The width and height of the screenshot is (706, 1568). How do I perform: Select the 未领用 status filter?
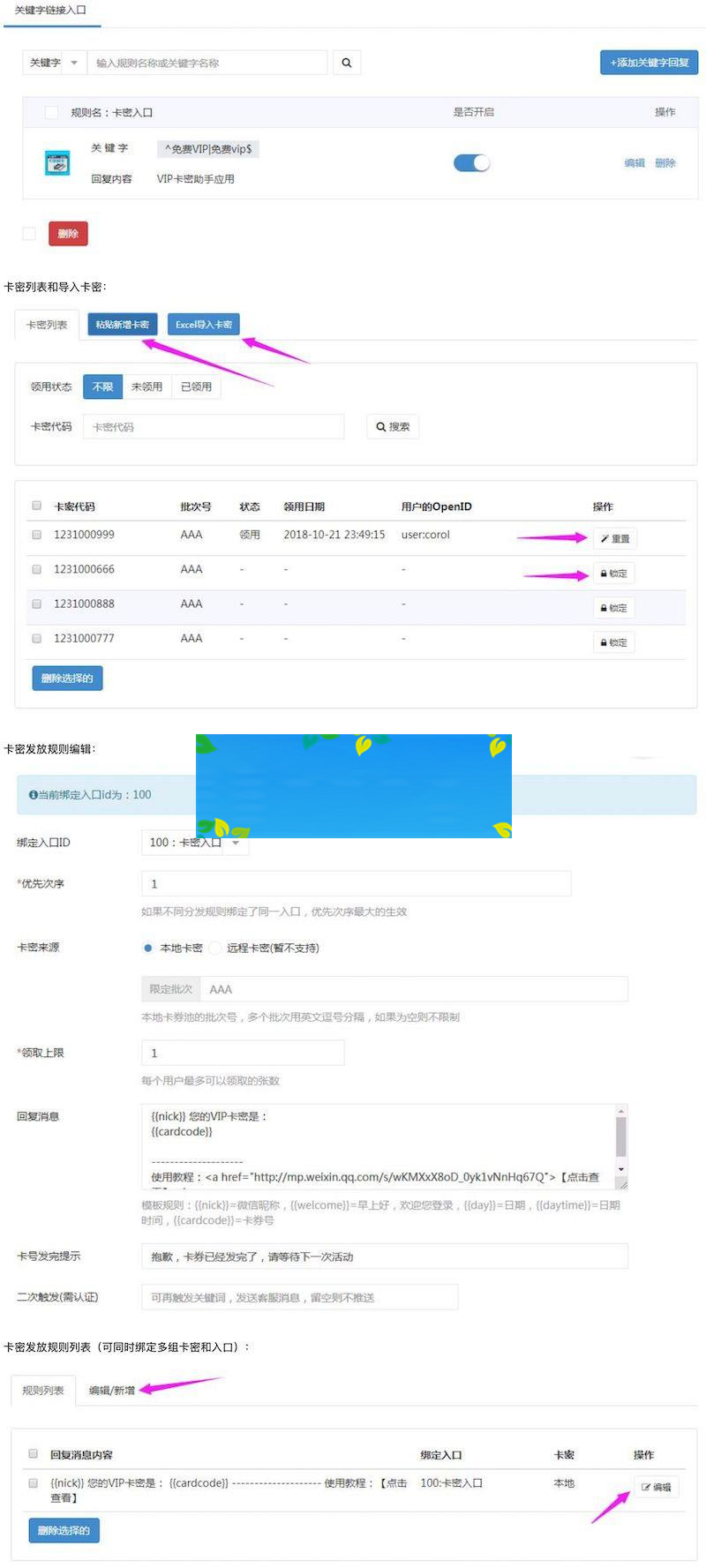click(x=146, y=386)
